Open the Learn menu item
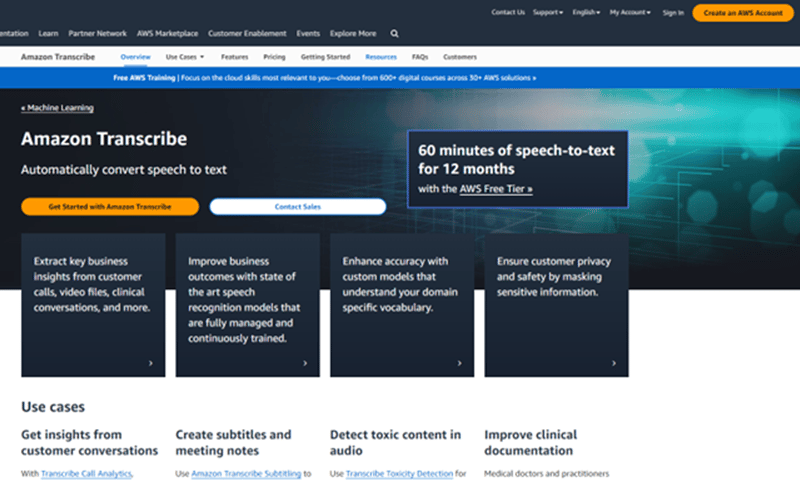Image resolution: width=800 pixels, height=480 pixels. 48,34
